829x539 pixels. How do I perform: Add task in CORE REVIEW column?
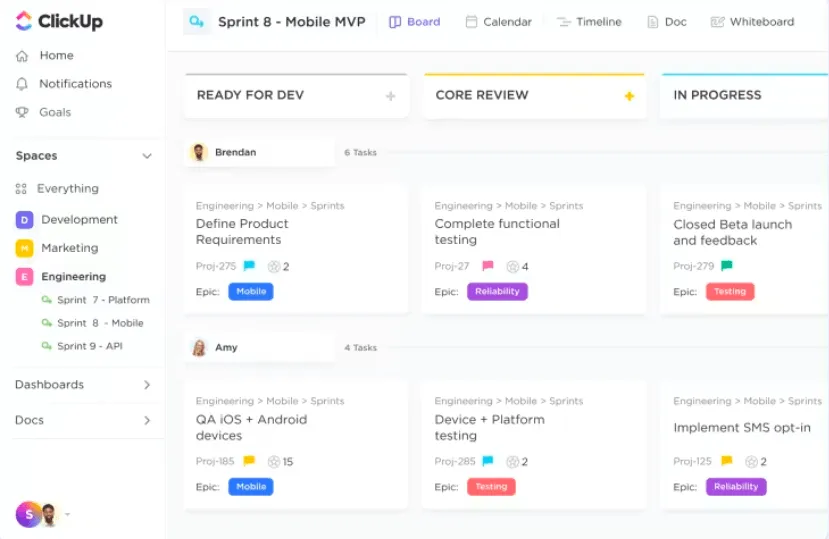629,96
